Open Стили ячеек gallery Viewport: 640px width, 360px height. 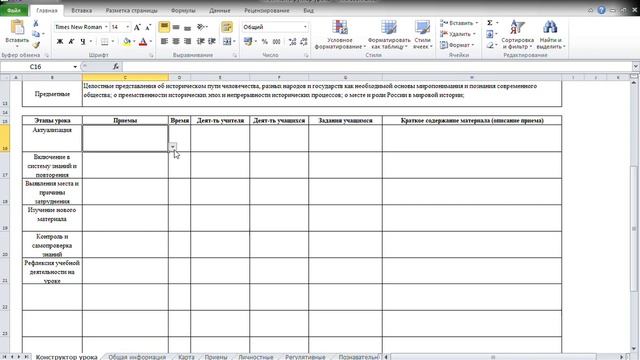click(422, 35)
